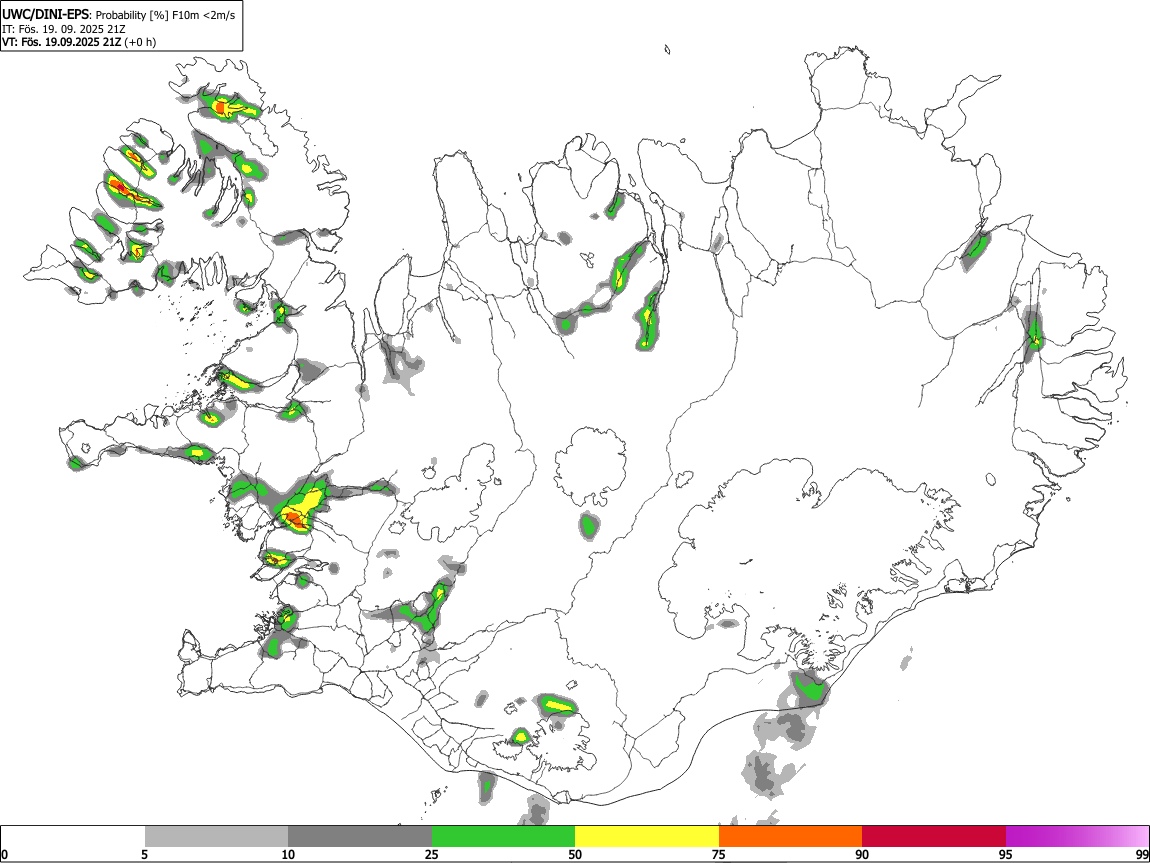
Task: Click the legend tick label '75'
Action: (x=719, y=855)
